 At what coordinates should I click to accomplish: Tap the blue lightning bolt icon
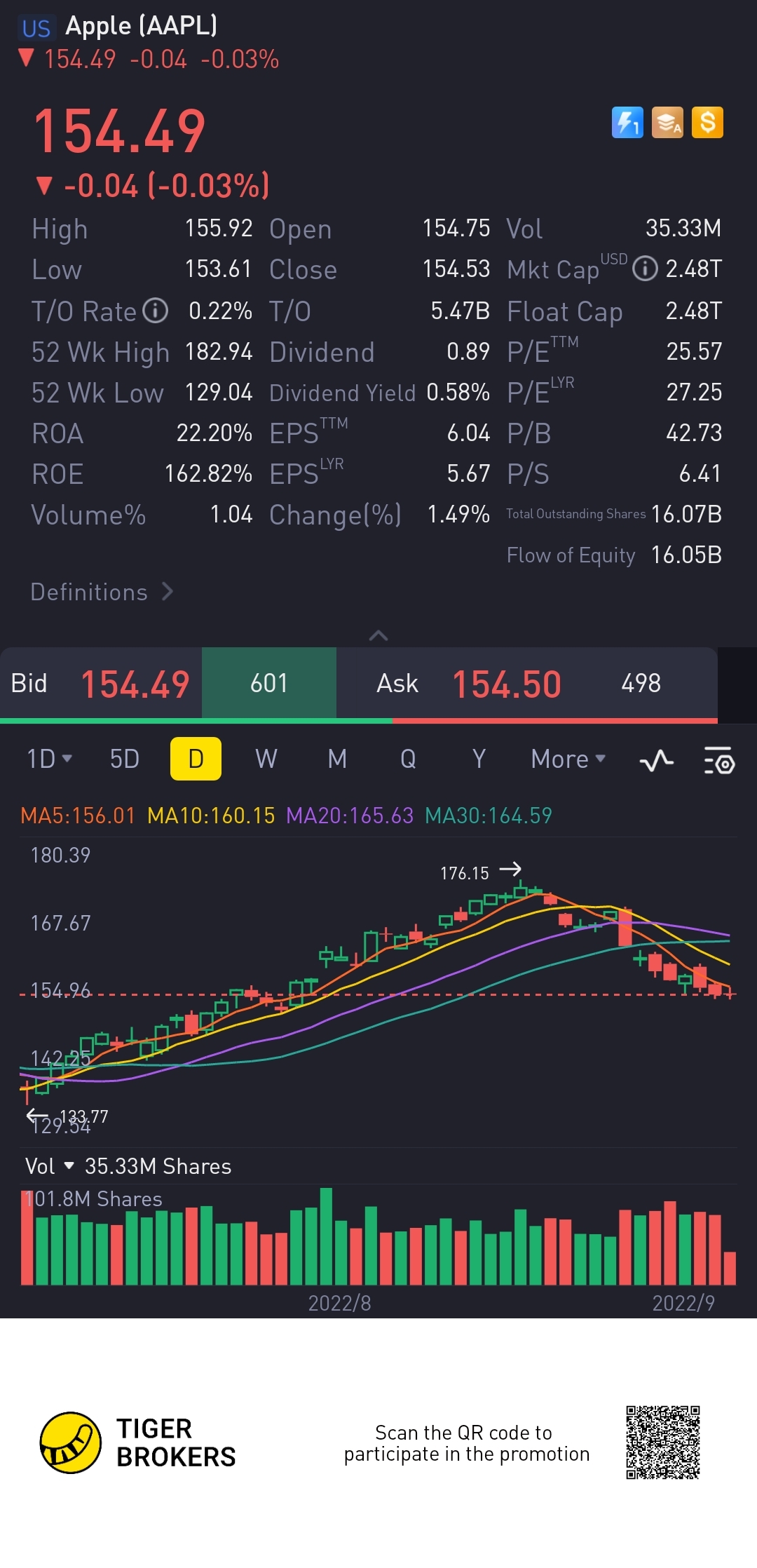pos(627,123)
